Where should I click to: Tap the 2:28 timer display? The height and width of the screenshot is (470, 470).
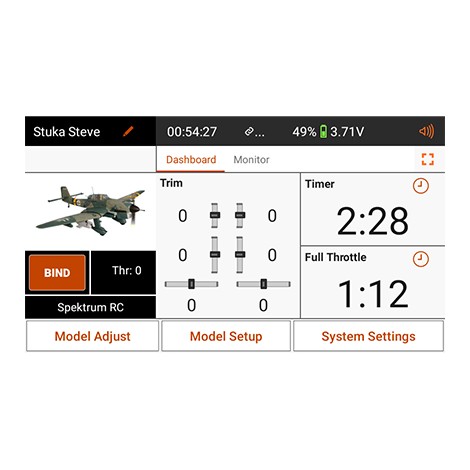pos(372,220)
